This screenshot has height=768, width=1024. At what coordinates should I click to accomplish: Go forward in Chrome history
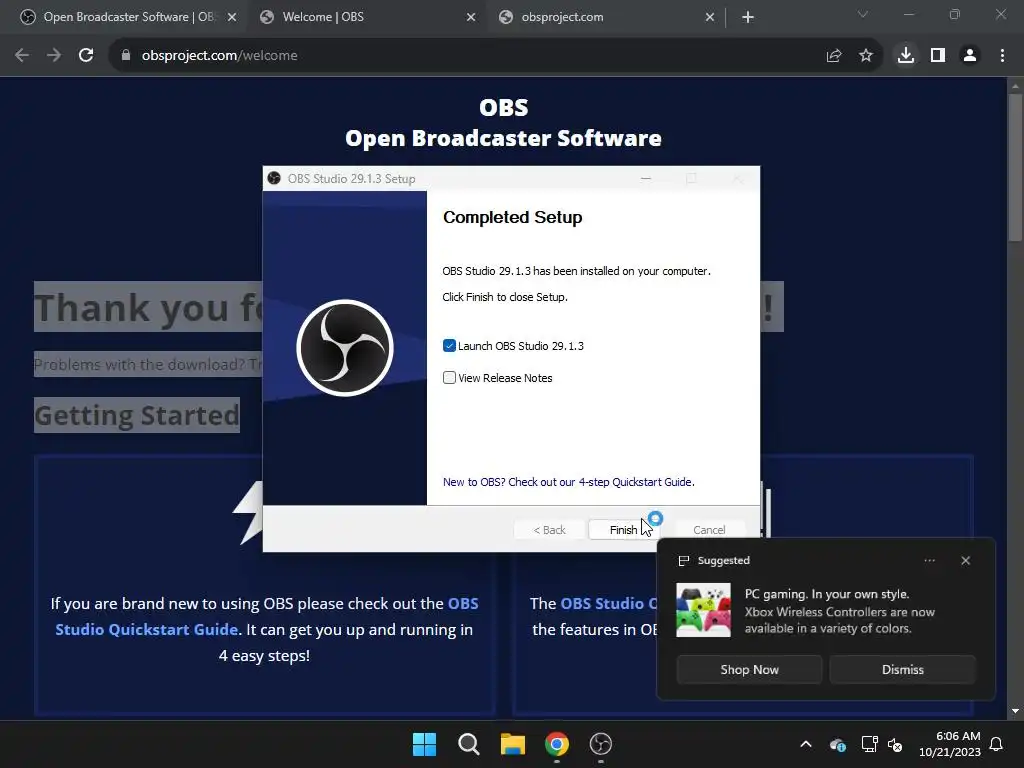coord(54,56)
